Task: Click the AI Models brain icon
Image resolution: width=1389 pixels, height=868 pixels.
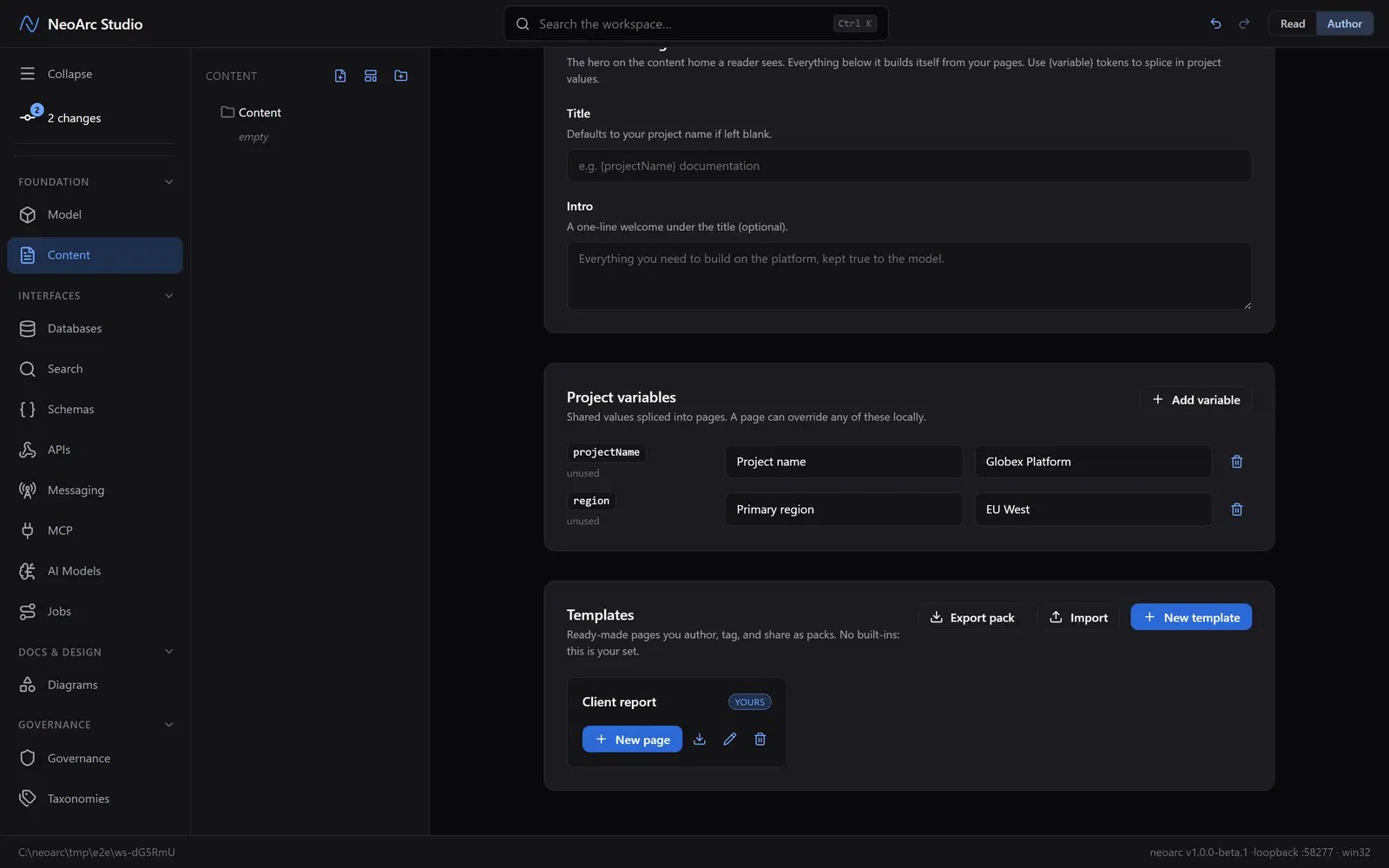Action: (x=28, y=571)
